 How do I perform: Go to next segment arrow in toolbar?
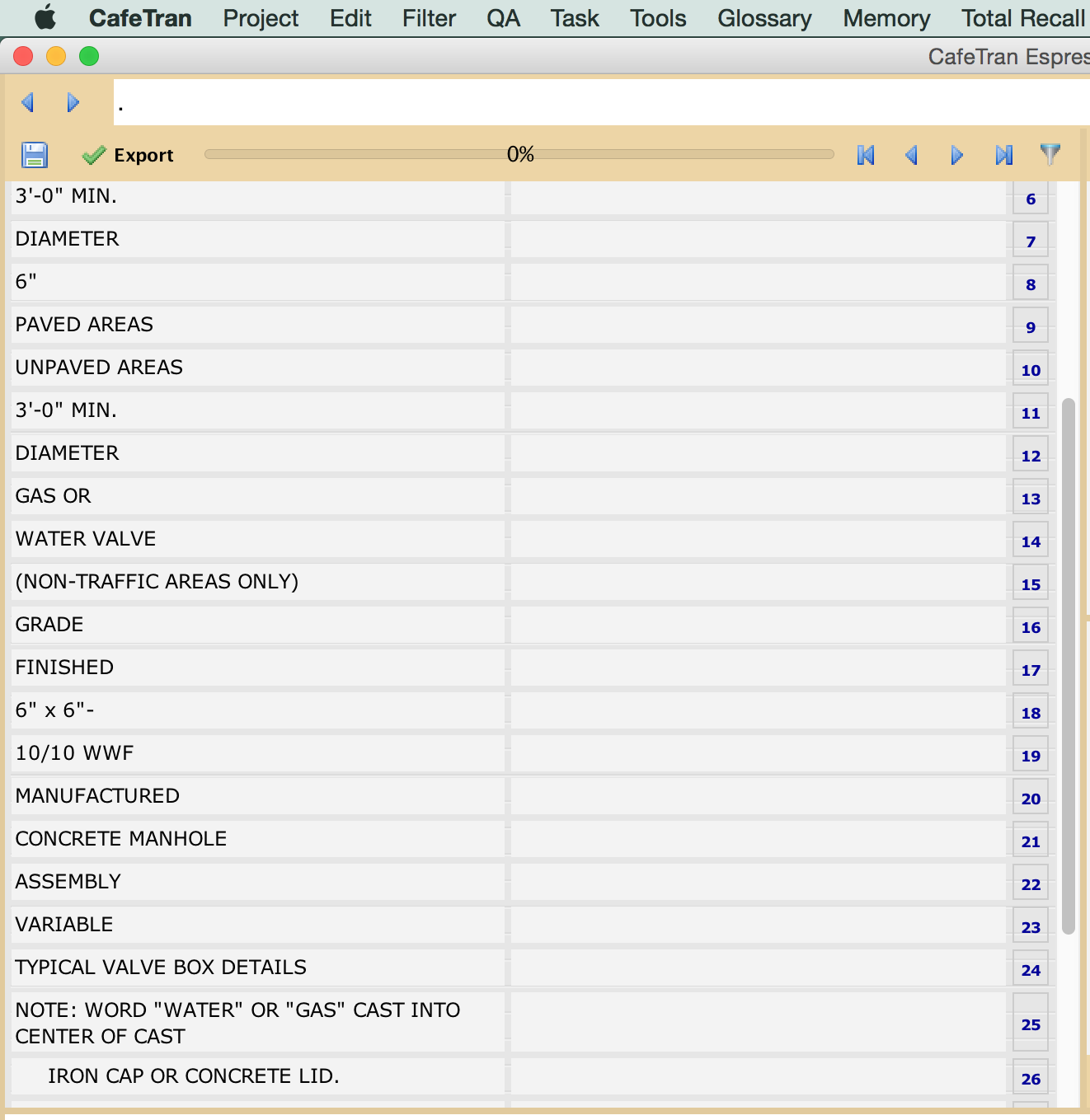tap(956, 155)
